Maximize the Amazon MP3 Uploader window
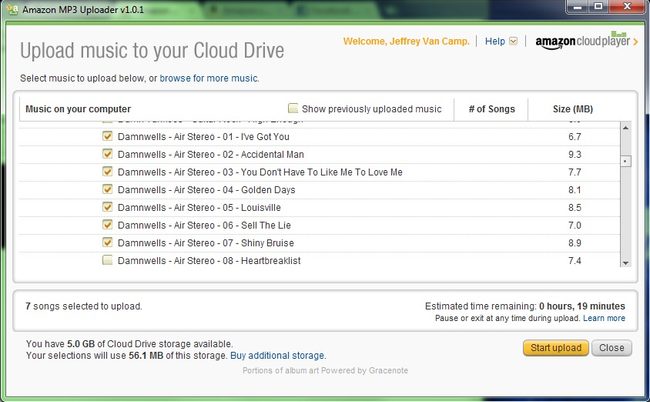 tap(598, 7)
